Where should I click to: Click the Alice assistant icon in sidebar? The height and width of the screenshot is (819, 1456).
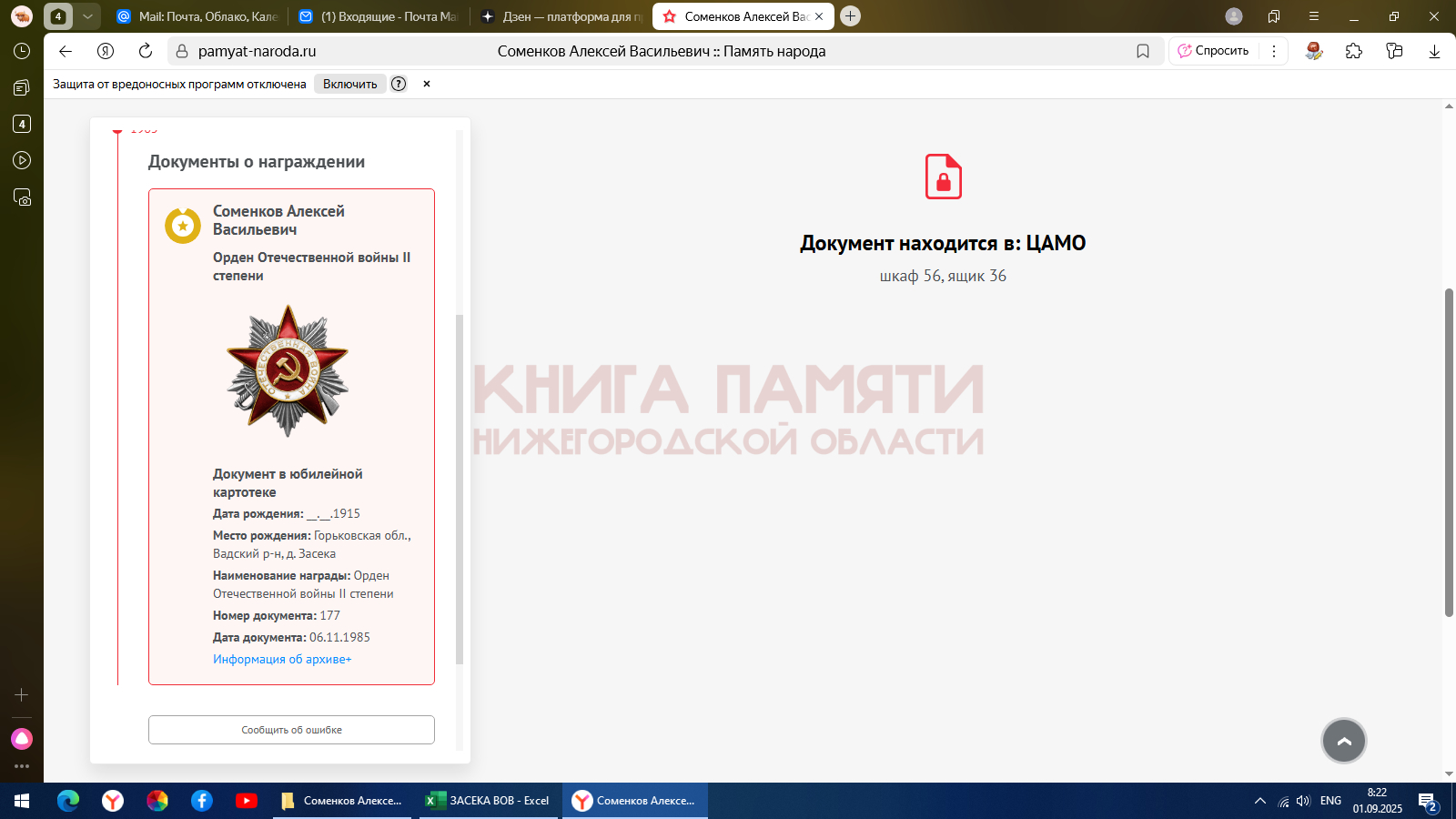[x=22, y=739]
